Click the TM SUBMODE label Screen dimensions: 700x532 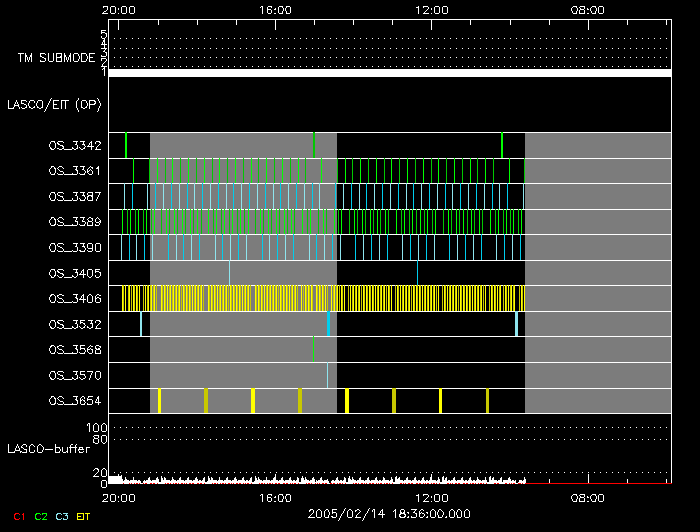pos(57,58)
